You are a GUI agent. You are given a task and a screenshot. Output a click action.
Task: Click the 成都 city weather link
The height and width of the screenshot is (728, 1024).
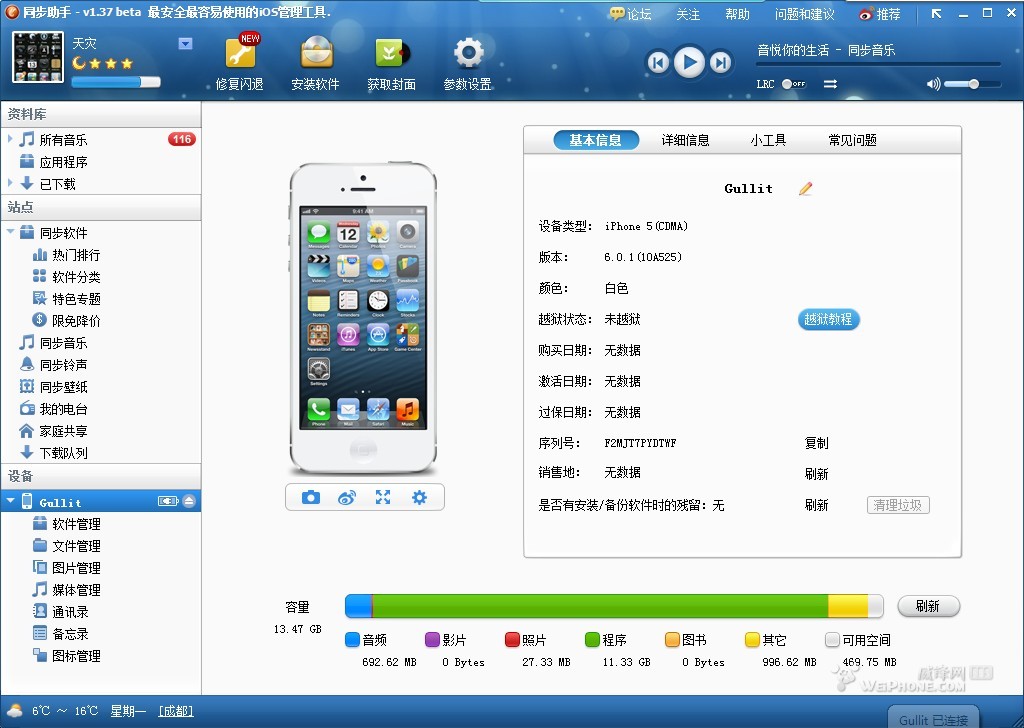tap(176, 711)
